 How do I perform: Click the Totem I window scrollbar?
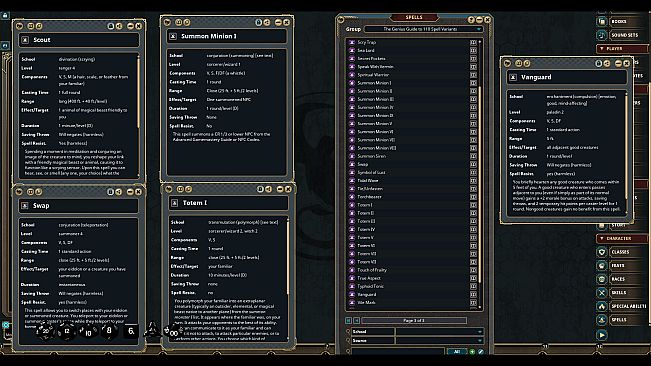point(288,257)
